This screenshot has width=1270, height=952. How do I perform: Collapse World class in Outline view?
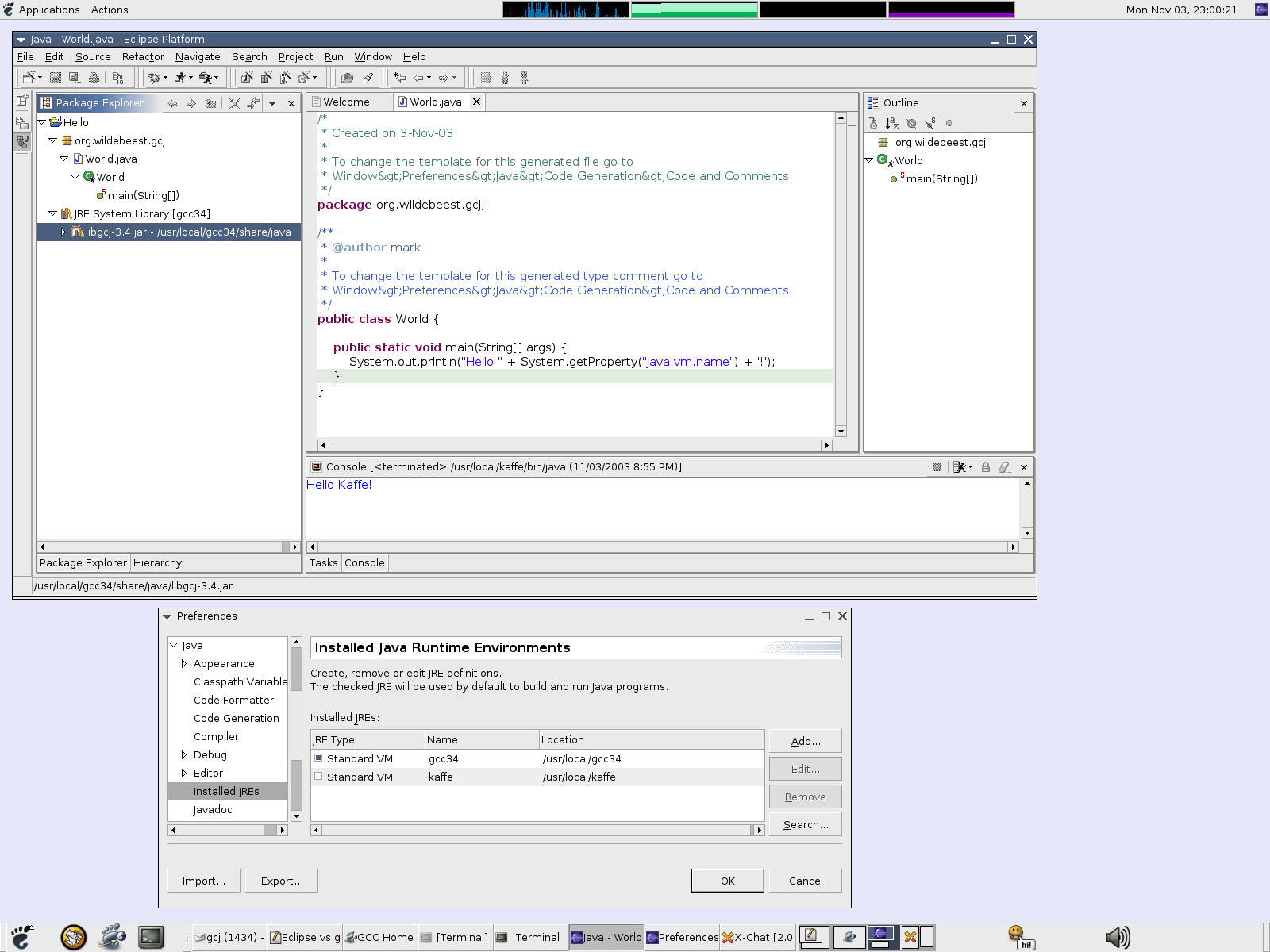point(869,160)
